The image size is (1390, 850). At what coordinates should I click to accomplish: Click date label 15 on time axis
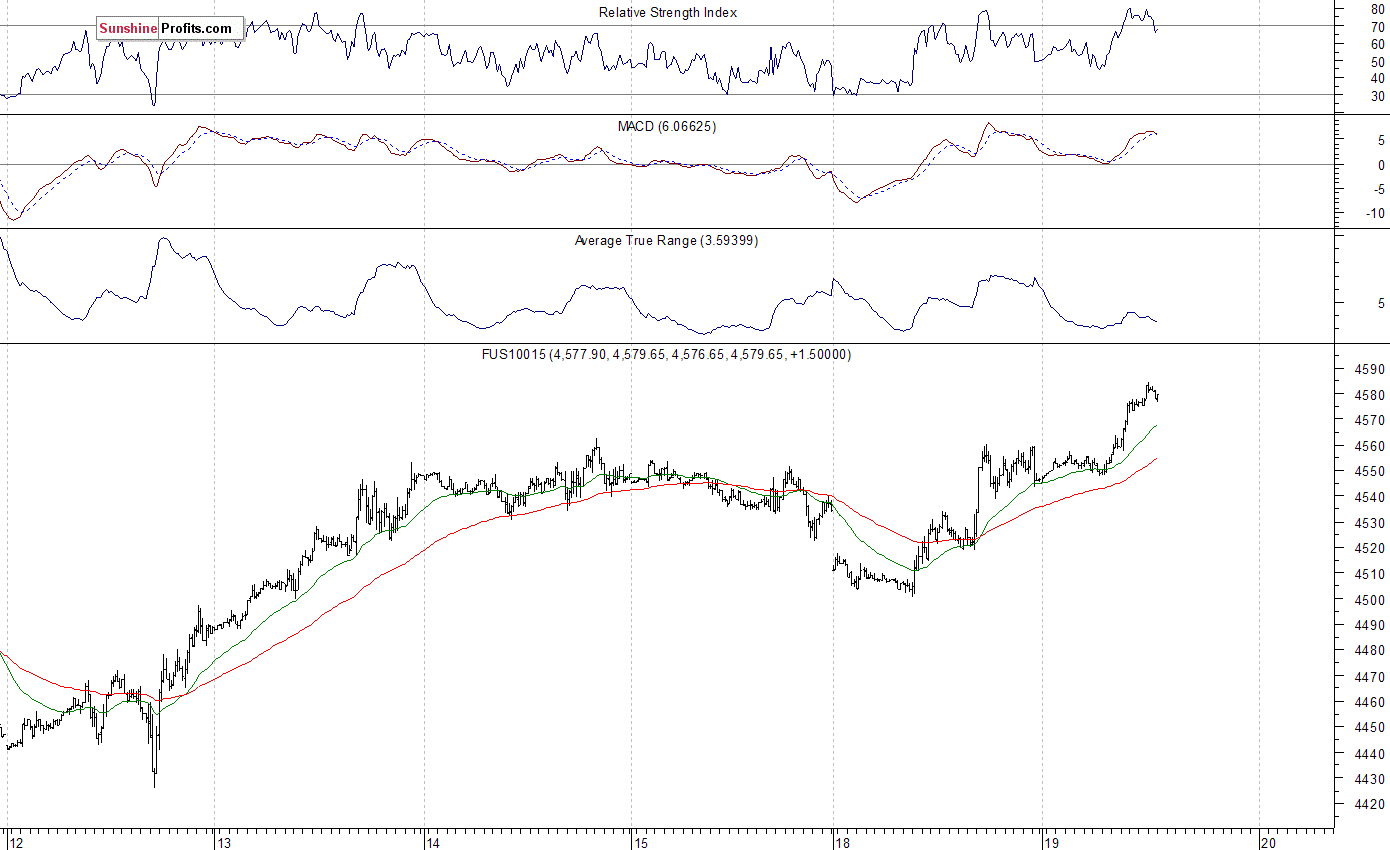[x=641, y=842]
